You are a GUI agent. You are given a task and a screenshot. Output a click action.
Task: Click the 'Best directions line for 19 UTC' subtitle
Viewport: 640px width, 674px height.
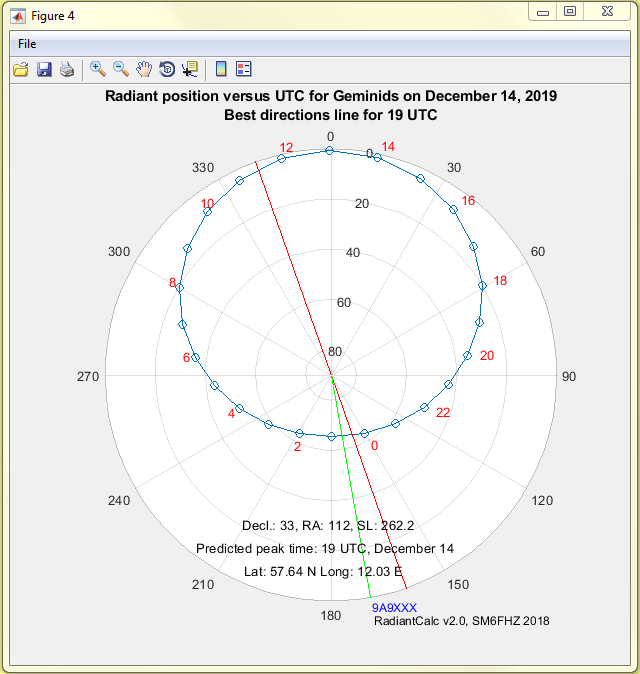(x=331, y=115)
